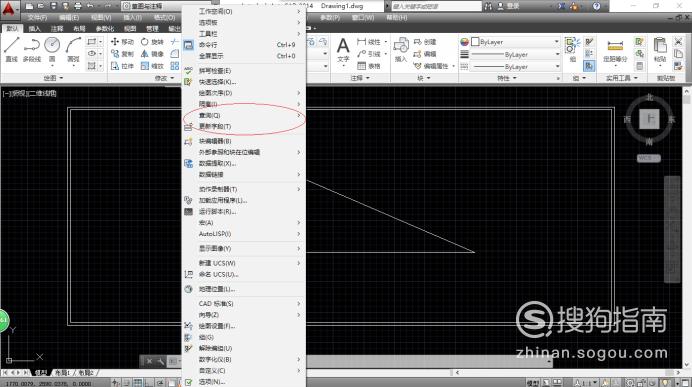
Task: Select the Circle (圆) tool
Action: click(x=52, y=49)
